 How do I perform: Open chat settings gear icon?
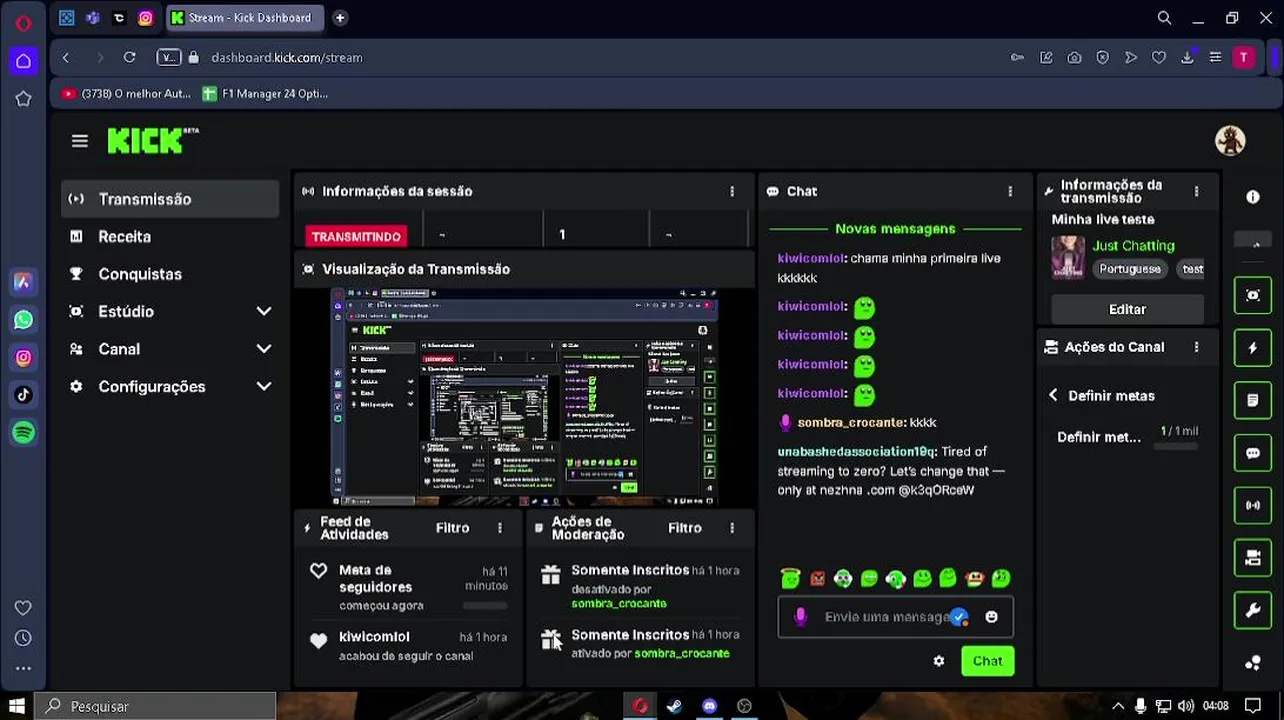(939, 661)
